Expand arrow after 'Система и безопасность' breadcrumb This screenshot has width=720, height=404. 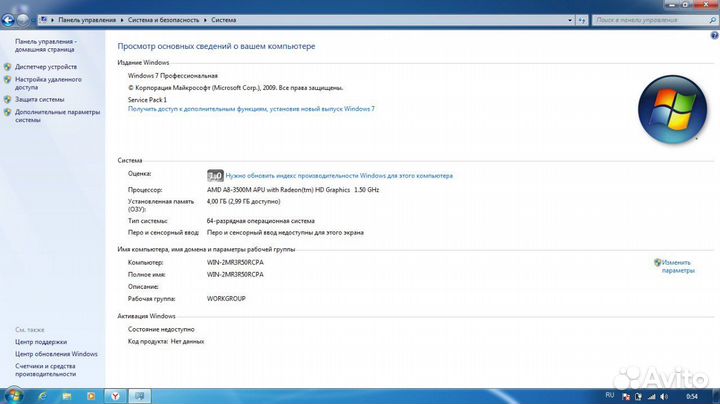(204, 18)
